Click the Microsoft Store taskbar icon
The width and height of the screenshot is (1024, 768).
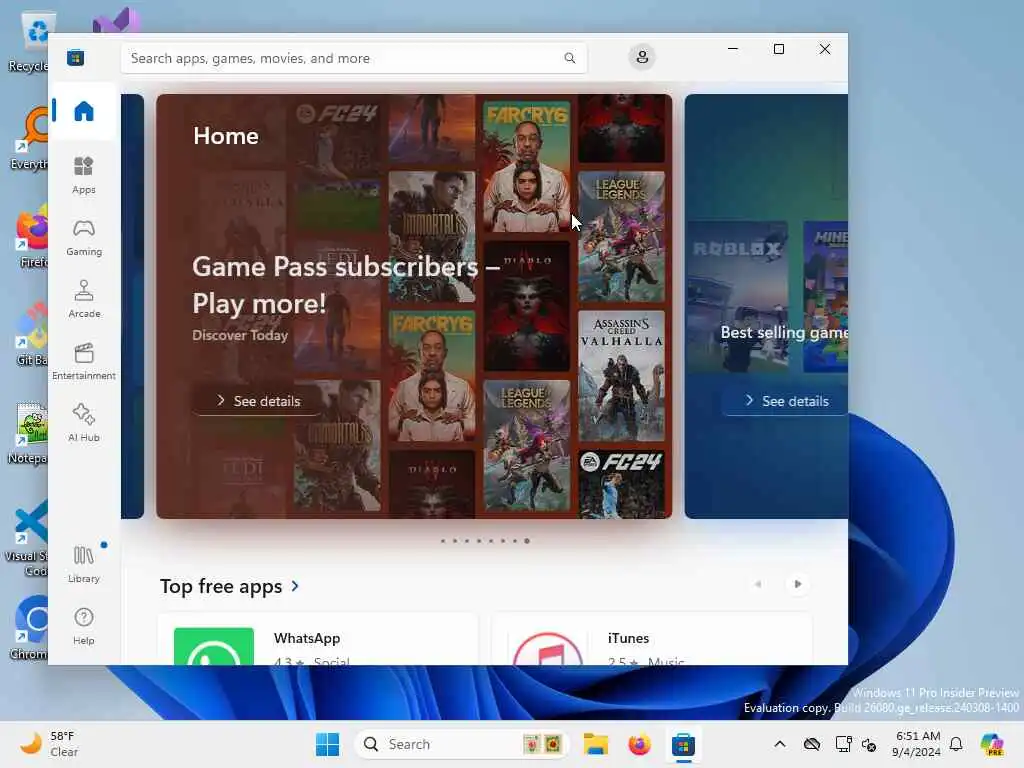(683, 744)
